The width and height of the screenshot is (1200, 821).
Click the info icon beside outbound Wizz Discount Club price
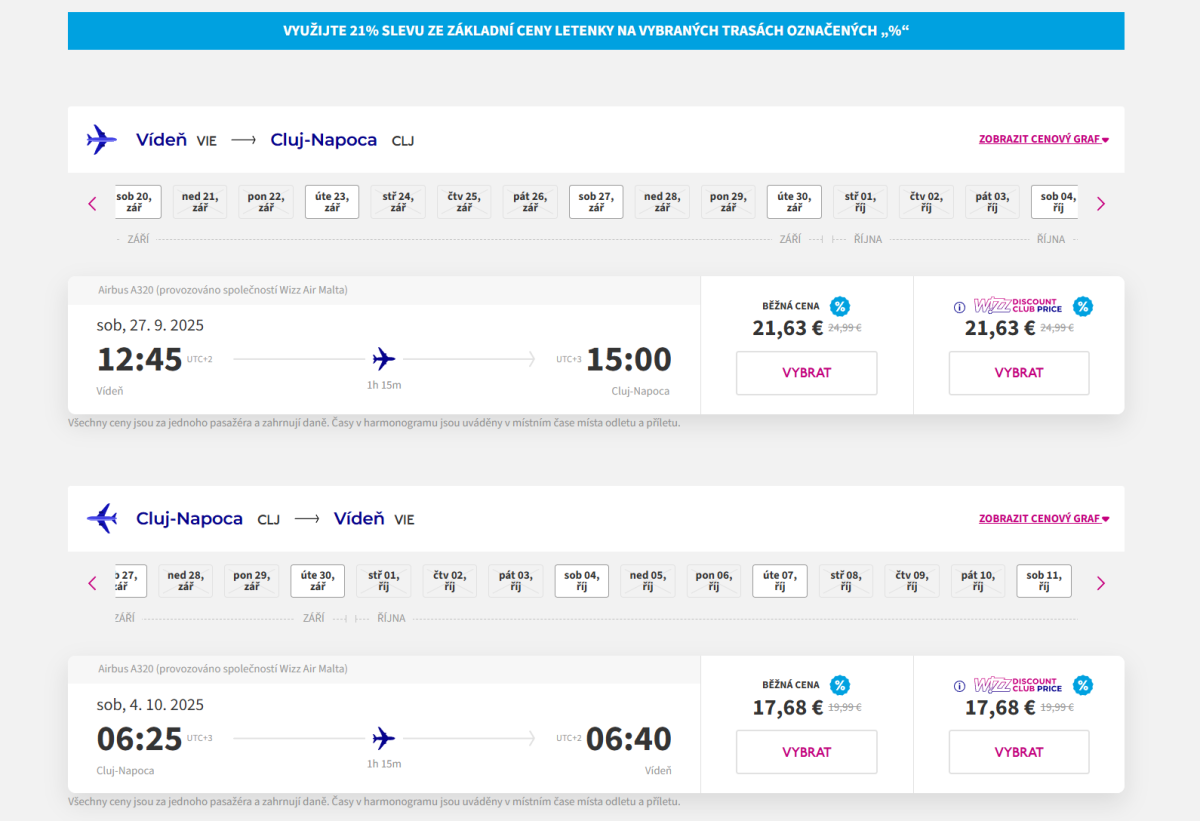(959, 307)
